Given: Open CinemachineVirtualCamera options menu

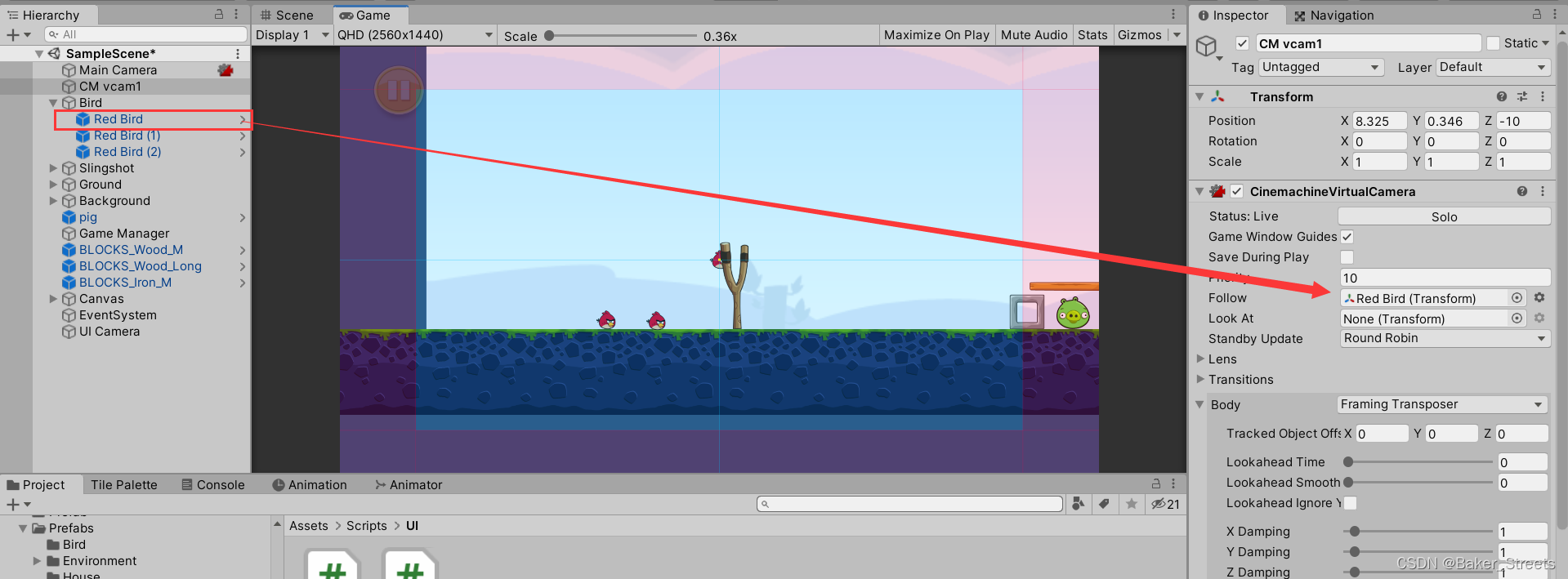Looking at the screenshot, I should point(1543,191).
